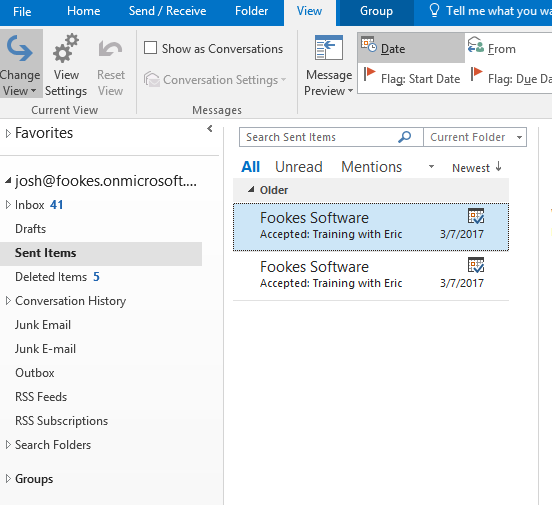Image resolution: width=552 pixels, height=505 pixels.
Task: Filter by Unread messages
Action: (x=299, y=167)
